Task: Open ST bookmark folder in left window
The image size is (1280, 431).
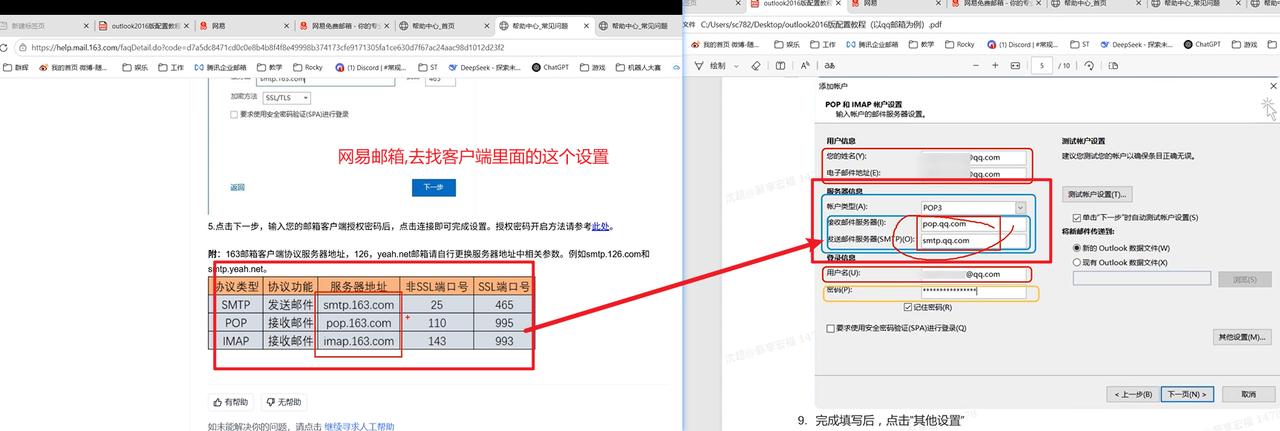Action: [x=430, y=68]
